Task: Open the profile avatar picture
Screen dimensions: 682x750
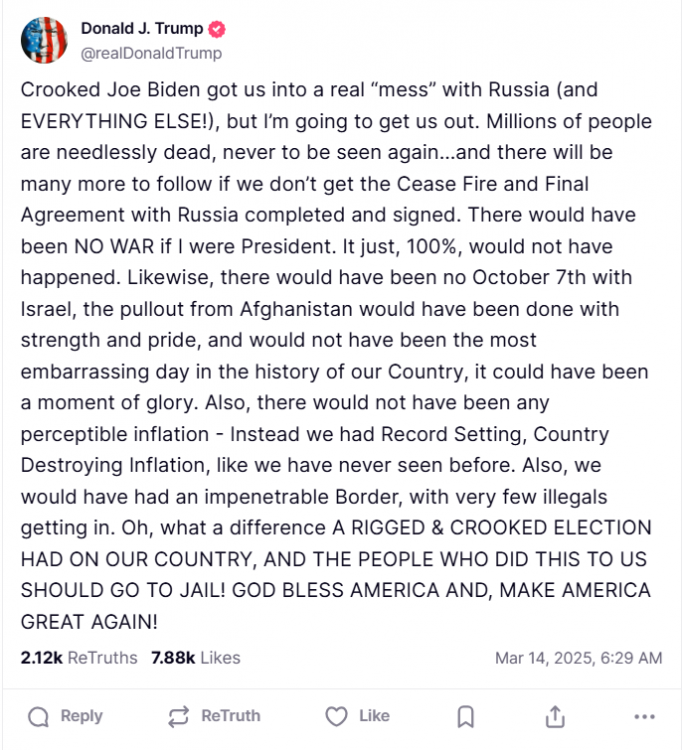Action: point(44,39)
